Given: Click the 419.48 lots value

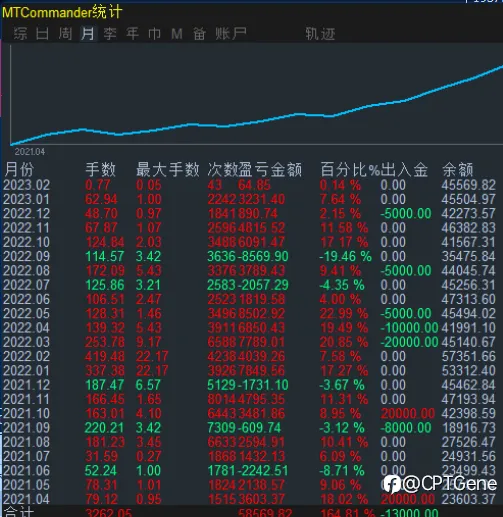Looking at the screenshot, I should [105, 356].
